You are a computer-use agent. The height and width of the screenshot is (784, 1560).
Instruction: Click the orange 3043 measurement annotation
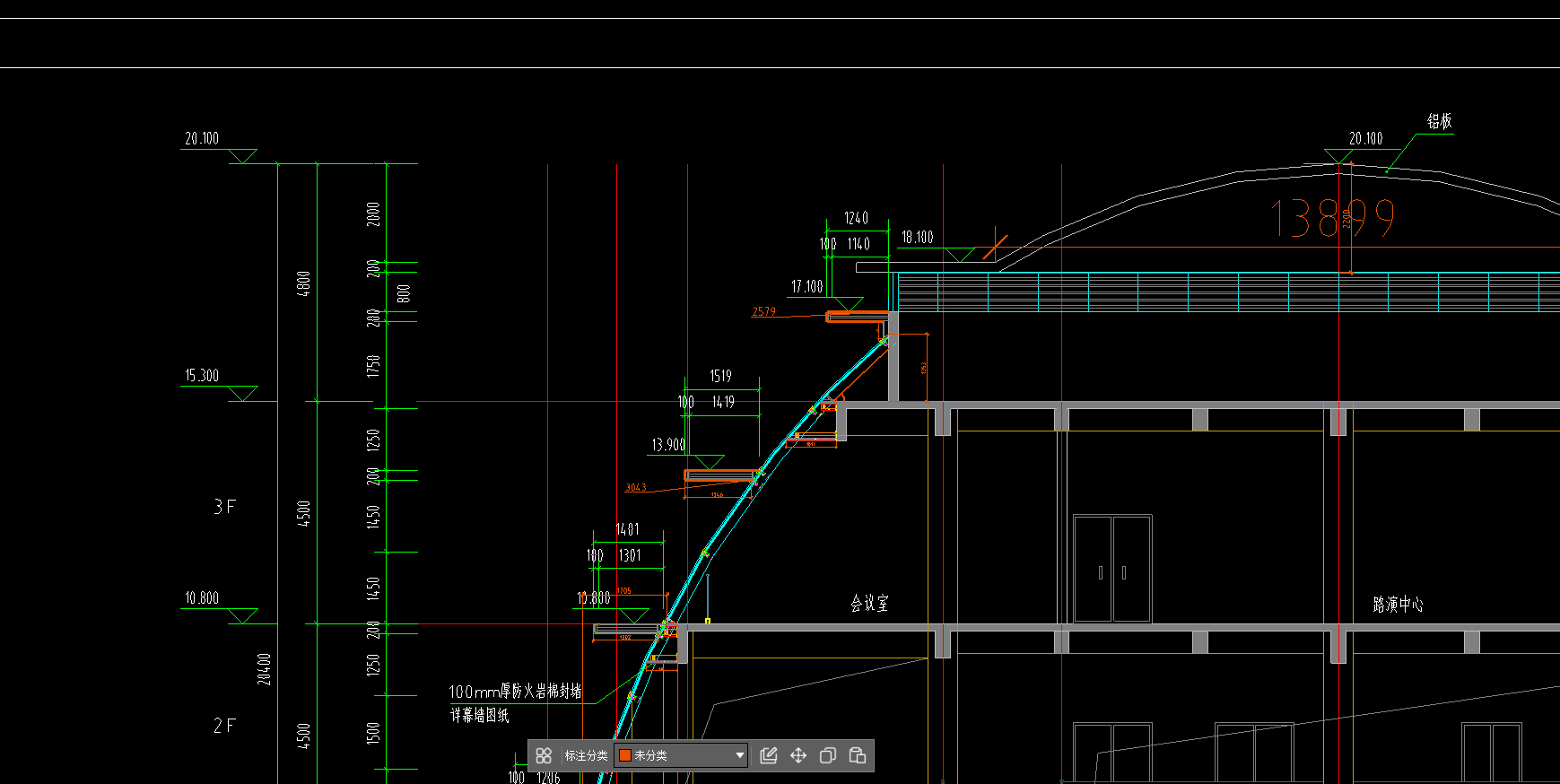[x=636, y=487]
